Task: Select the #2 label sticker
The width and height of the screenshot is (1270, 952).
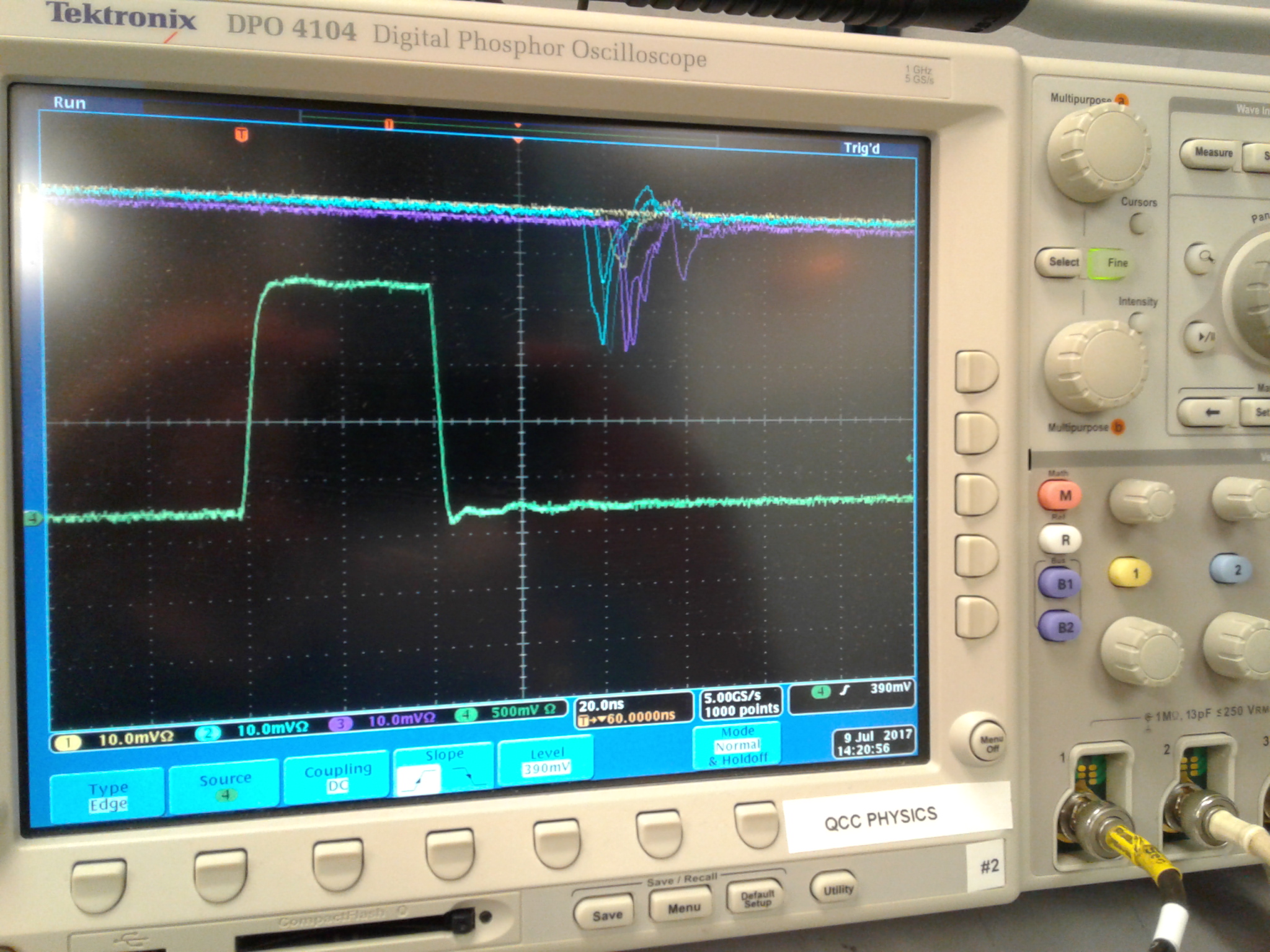Action: coord(988,865)
